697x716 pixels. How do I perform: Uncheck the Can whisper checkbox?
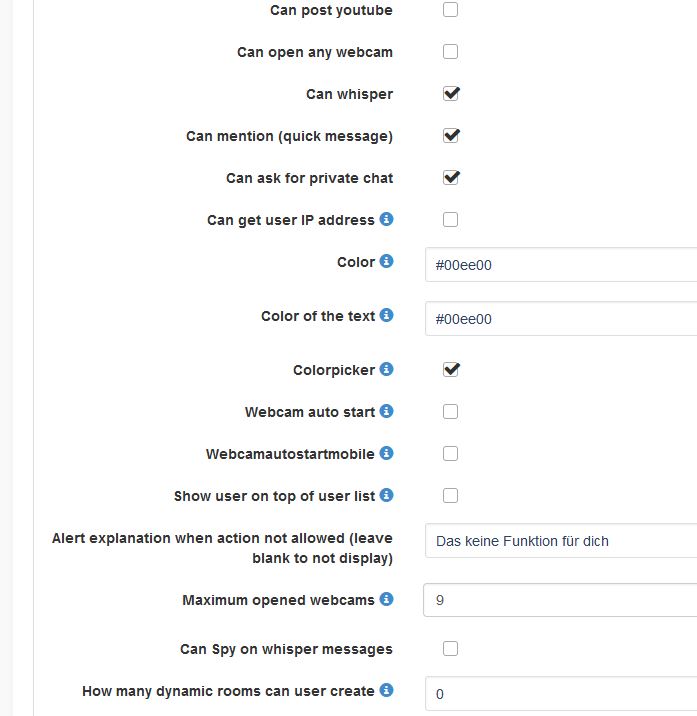pos(451,94)
